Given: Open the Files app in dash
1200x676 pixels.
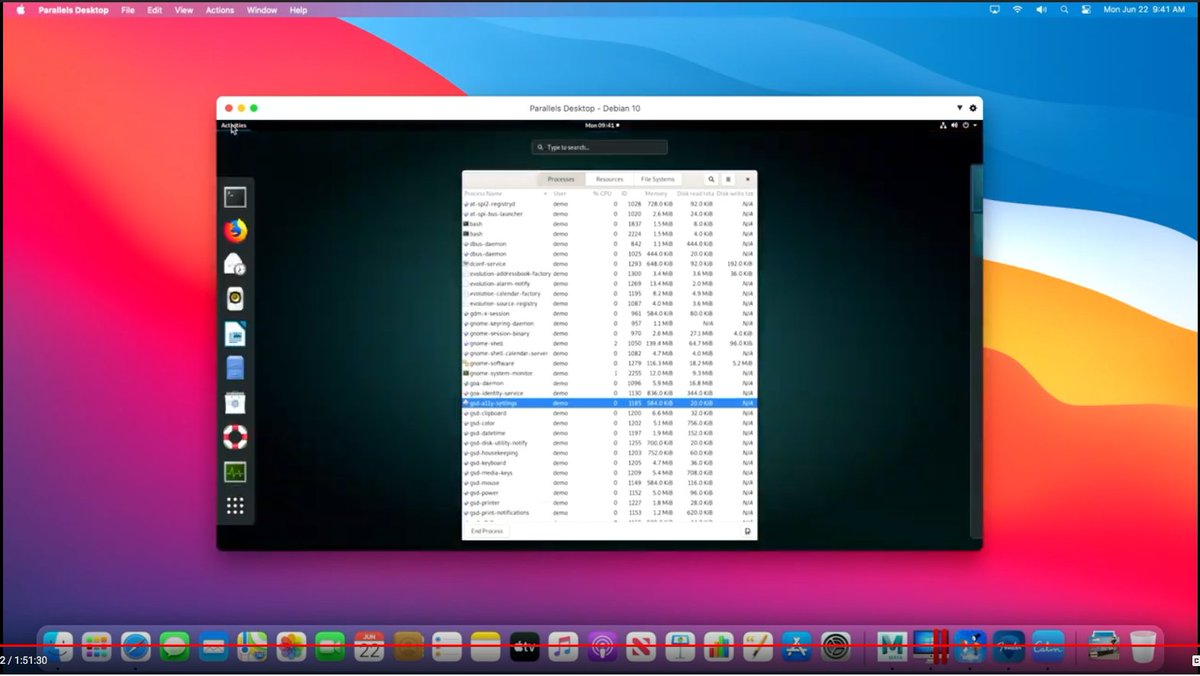Looking at the screenshot, I should point(235,368).
